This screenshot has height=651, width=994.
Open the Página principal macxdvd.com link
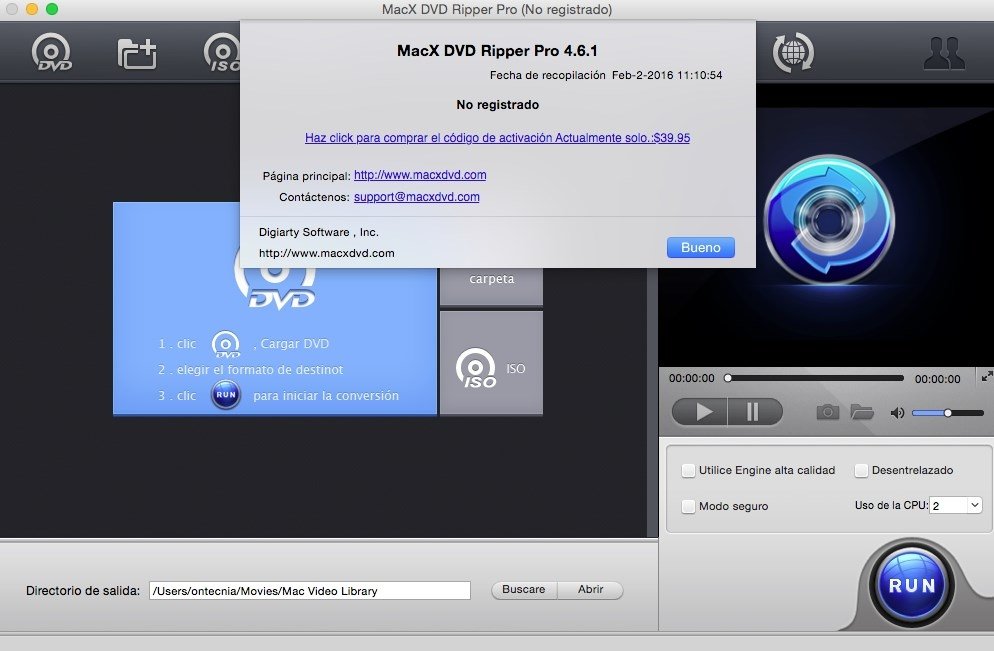[420, 175]
